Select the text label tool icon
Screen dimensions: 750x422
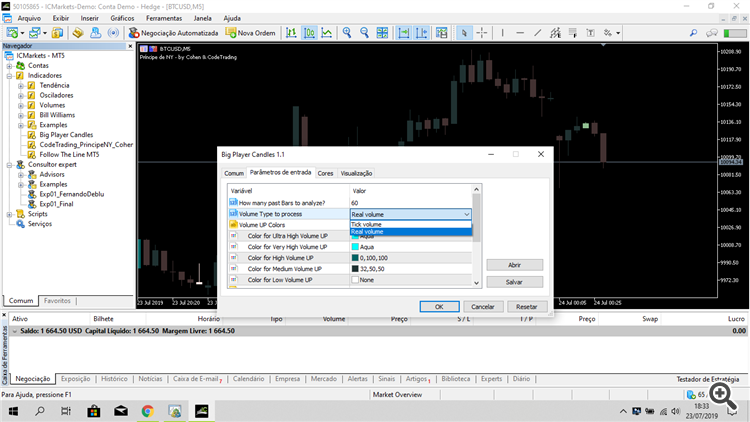[x=591, y=33]
